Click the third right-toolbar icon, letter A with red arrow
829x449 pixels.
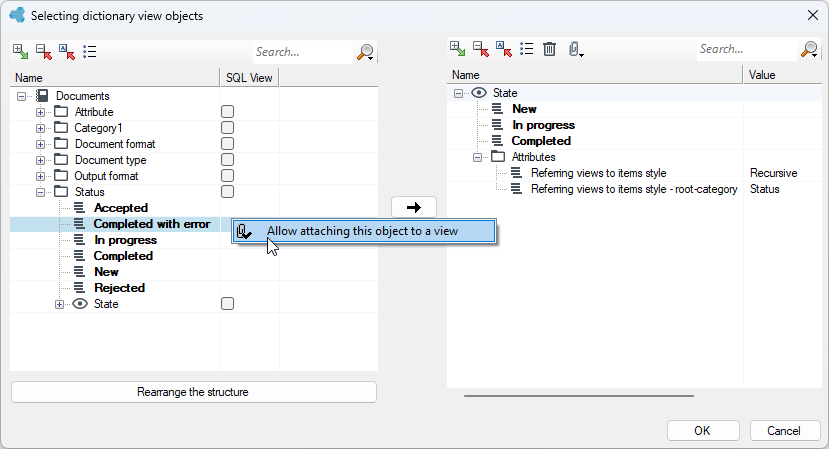504,49
